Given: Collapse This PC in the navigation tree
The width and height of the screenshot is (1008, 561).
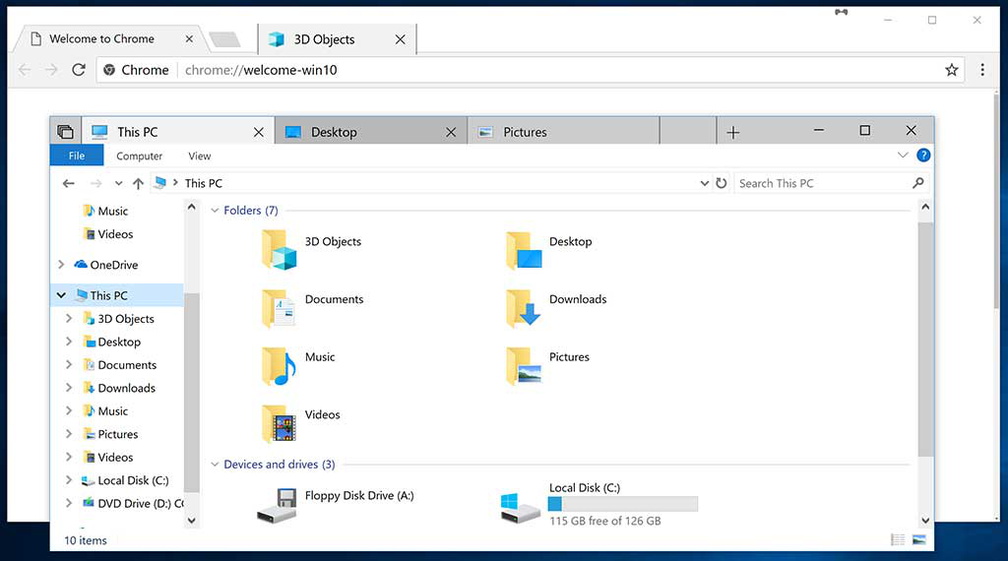Looking at the screenshot, I should point(61,295).
